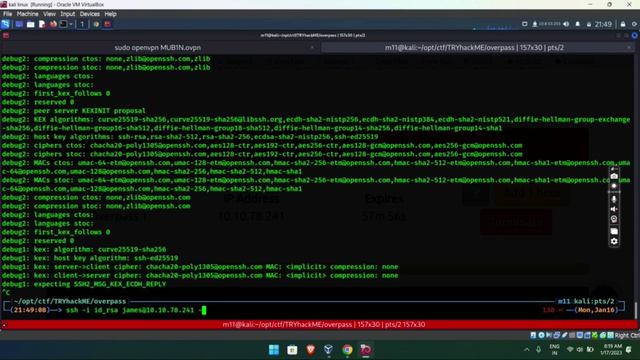The height and width of the screenshot is (360, 640).
Task: Click the ENG IN language indicator
Action: 554,350
